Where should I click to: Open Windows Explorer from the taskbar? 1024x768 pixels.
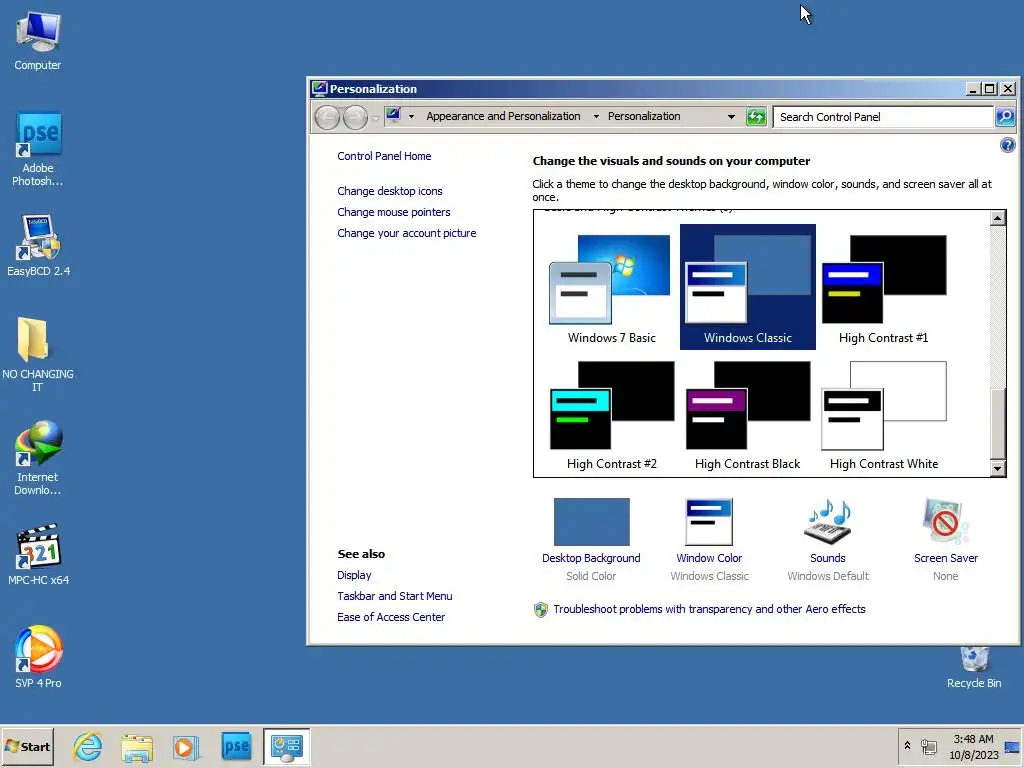tap(137, 747)
